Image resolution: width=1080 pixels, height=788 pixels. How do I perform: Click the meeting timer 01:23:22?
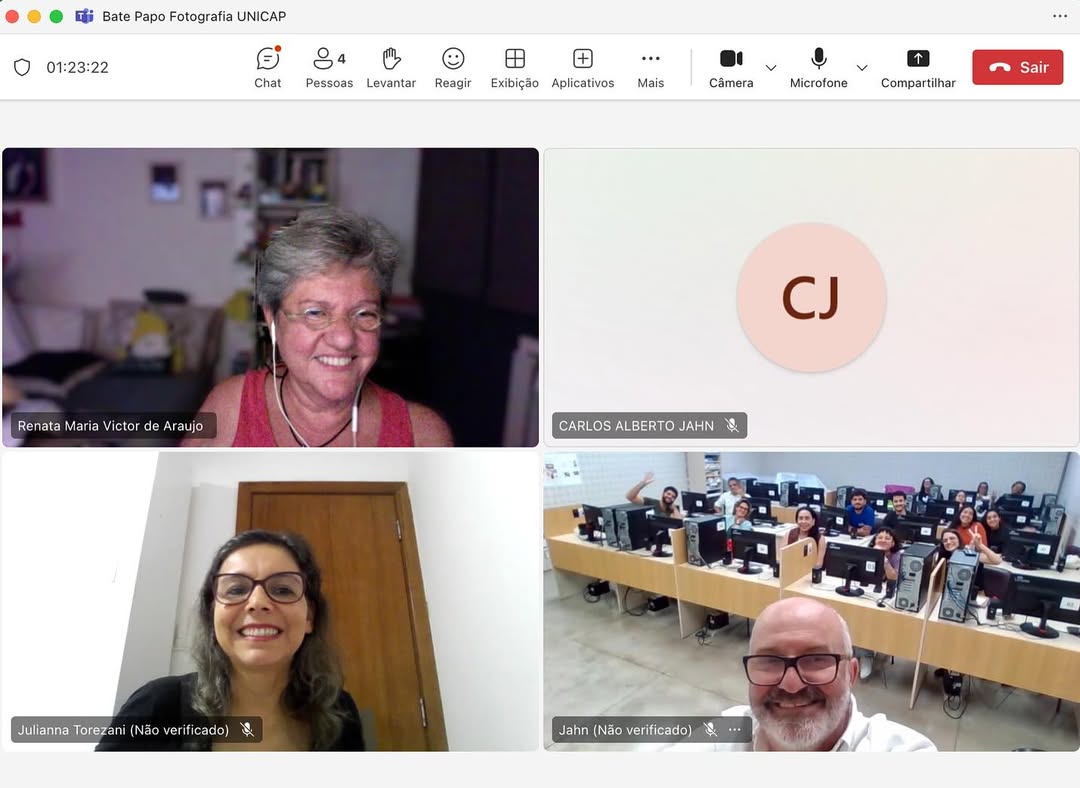77,68
